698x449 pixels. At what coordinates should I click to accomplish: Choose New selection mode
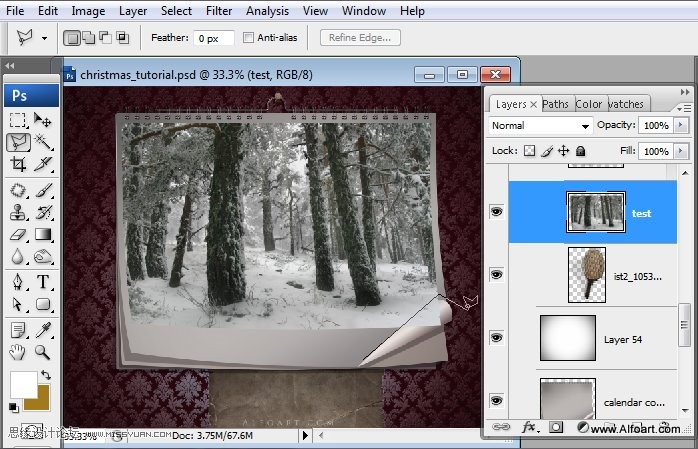[71, 38]
